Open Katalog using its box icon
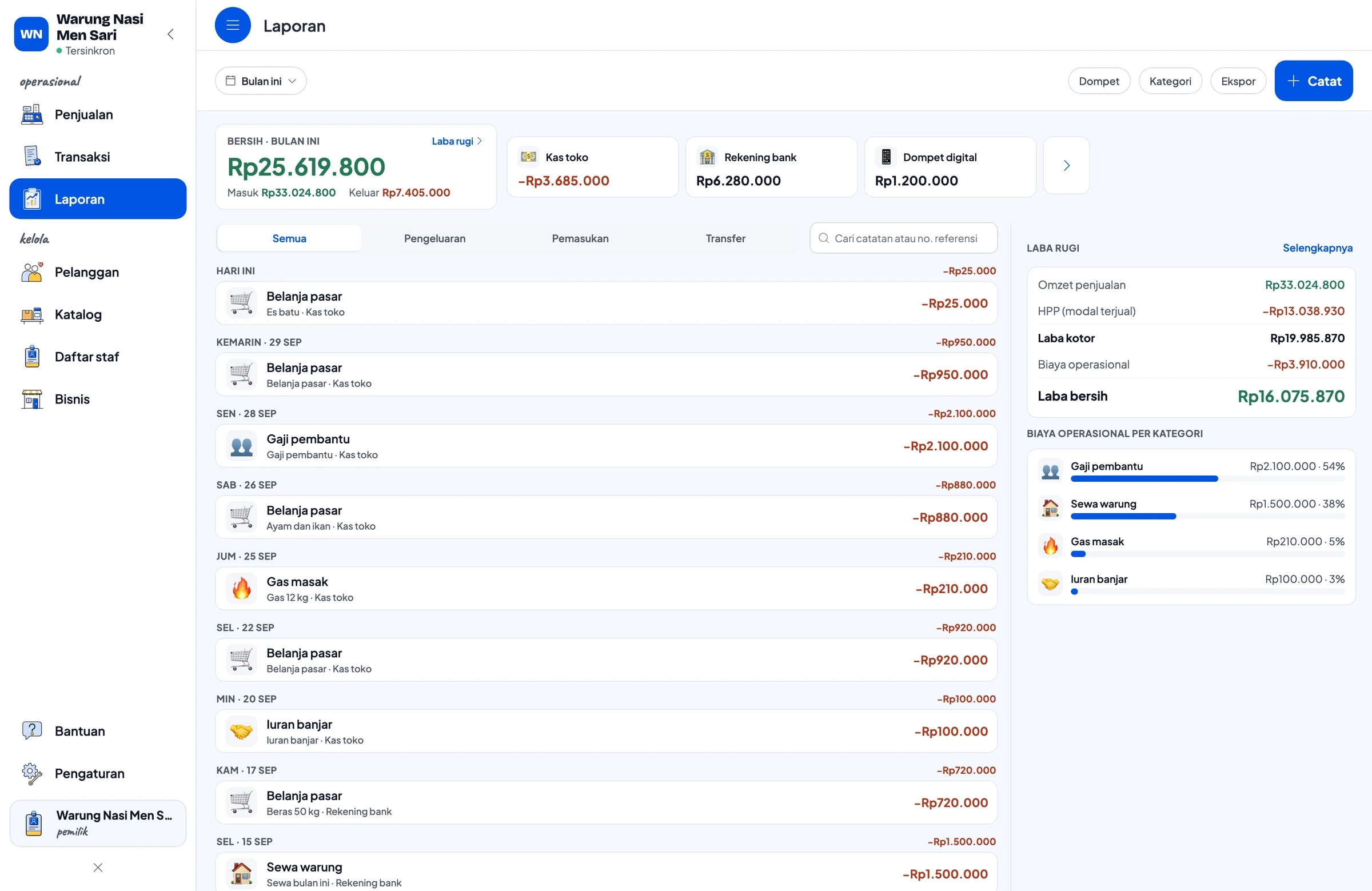 pos(31,315)
